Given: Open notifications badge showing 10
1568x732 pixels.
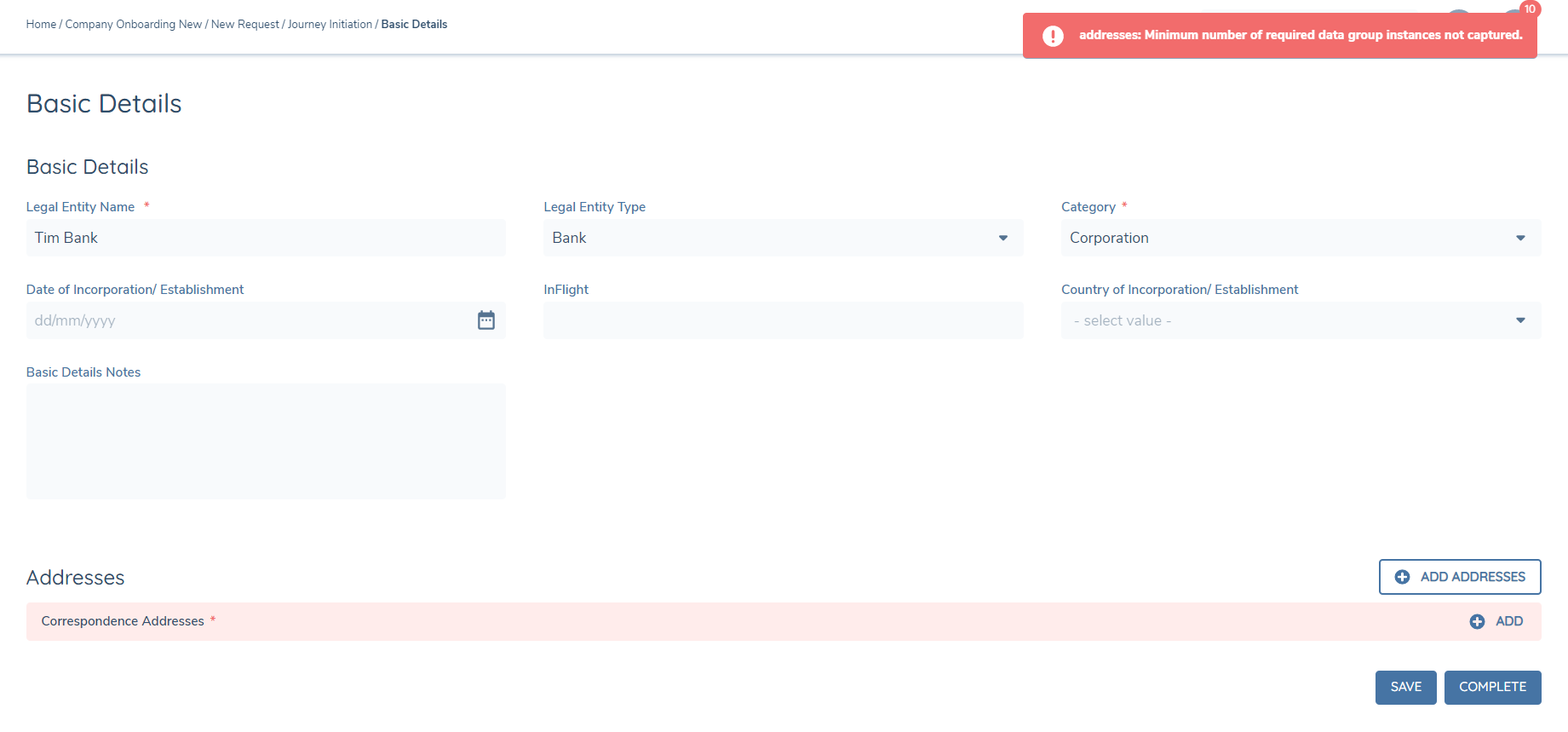Looking at the screenshot, I should click(1530, 9).
